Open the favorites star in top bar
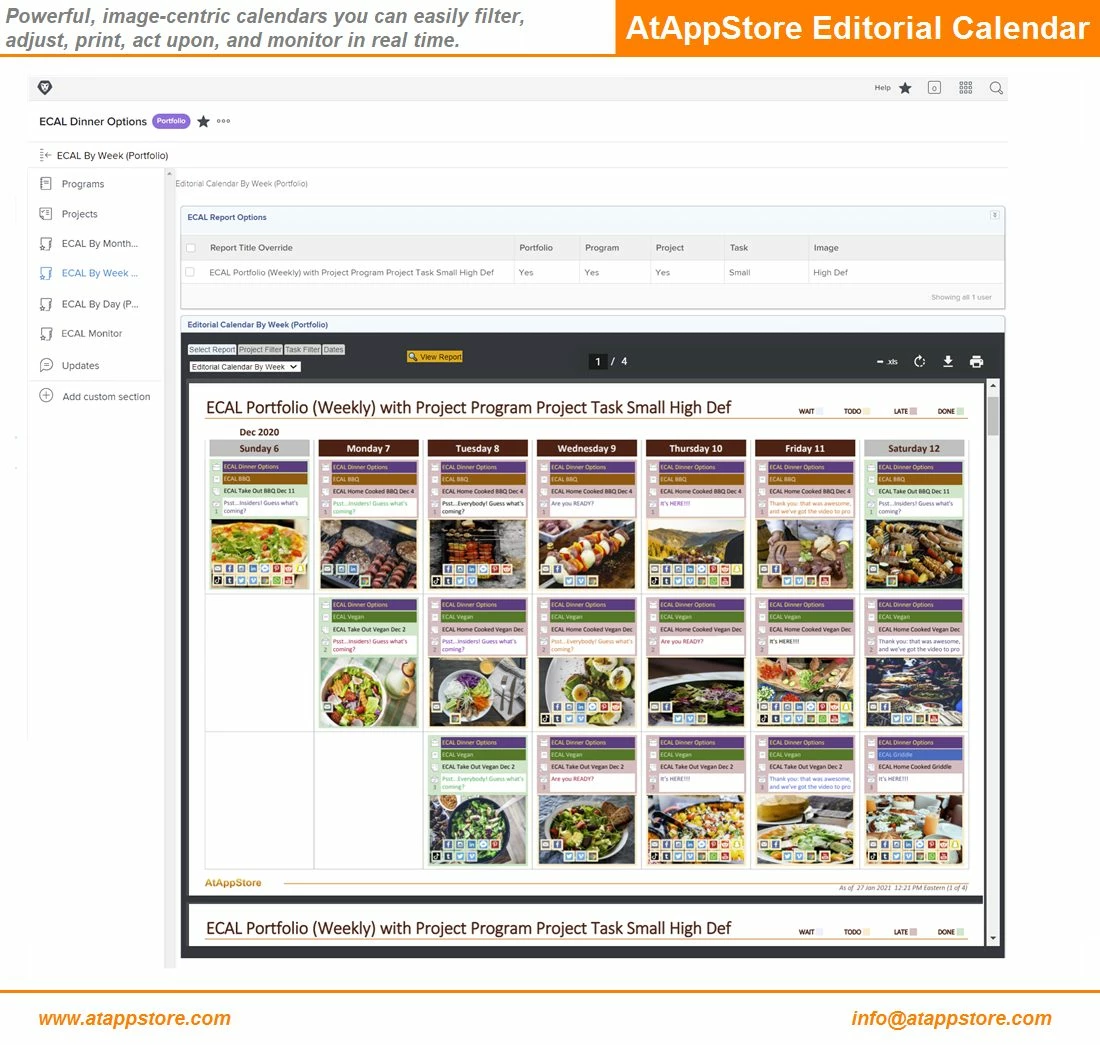1100x1045 pixels. (x=905, y=88)
